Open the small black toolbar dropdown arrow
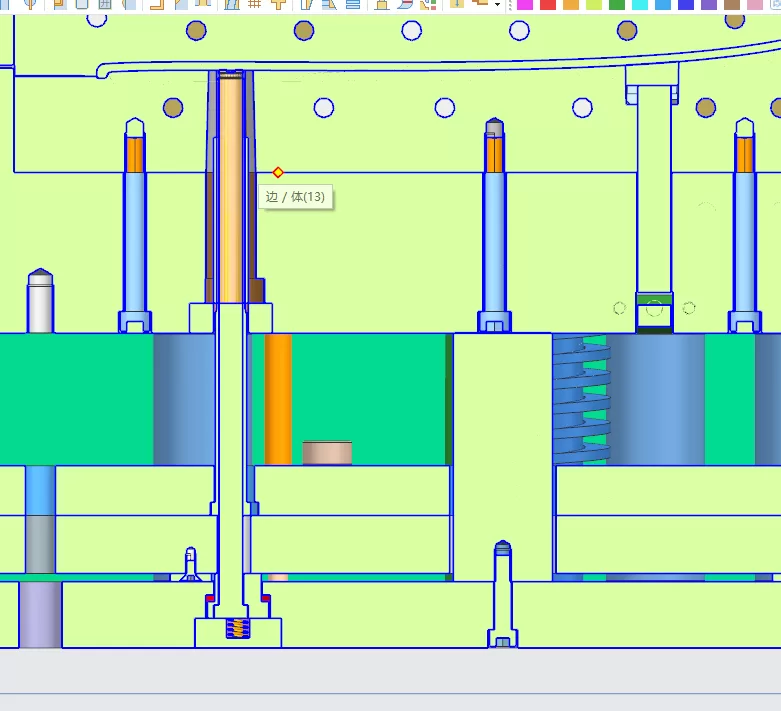This screenshot has height=711, width=781. point(497,4)
